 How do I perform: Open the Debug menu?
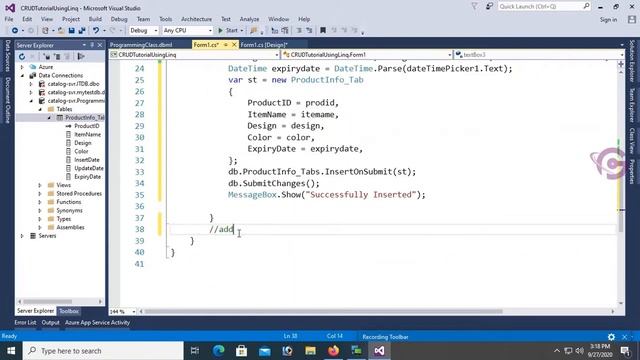pos(119,19)
